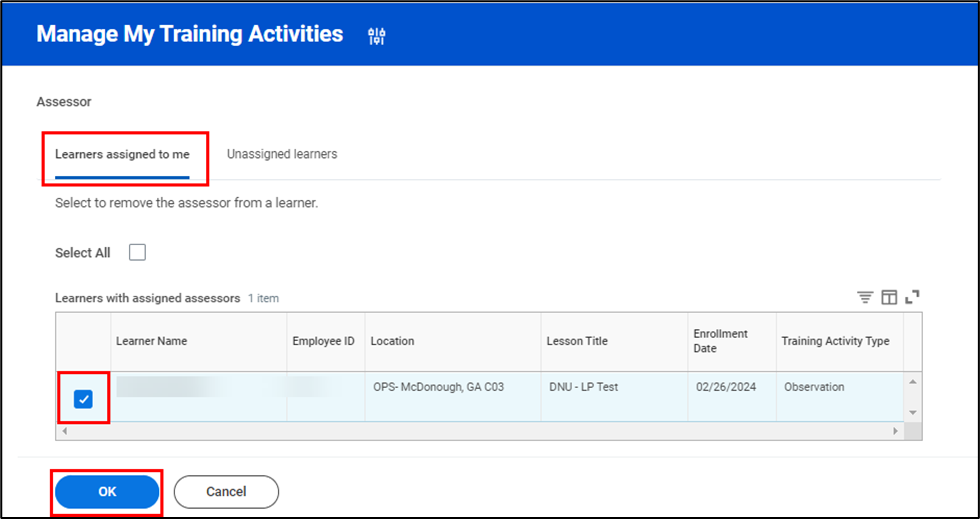Click the table's scroll down arrow

pyautogui.click(x=912, y=412)
